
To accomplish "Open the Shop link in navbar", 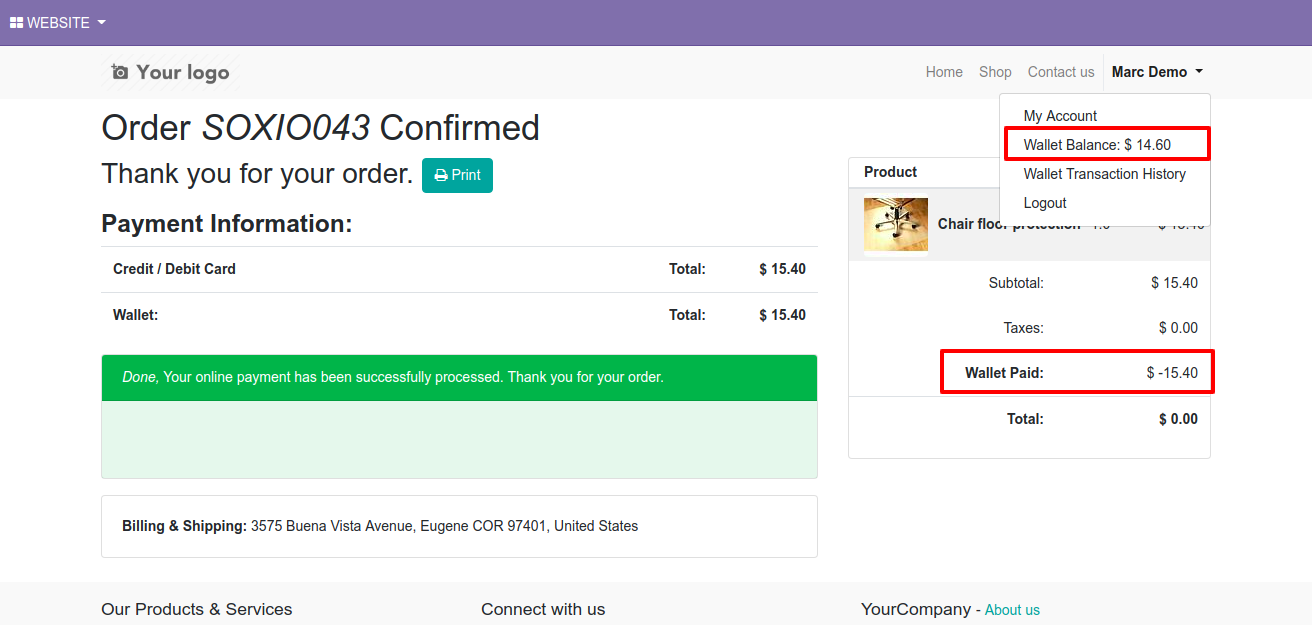I will [x=995, y=72].
